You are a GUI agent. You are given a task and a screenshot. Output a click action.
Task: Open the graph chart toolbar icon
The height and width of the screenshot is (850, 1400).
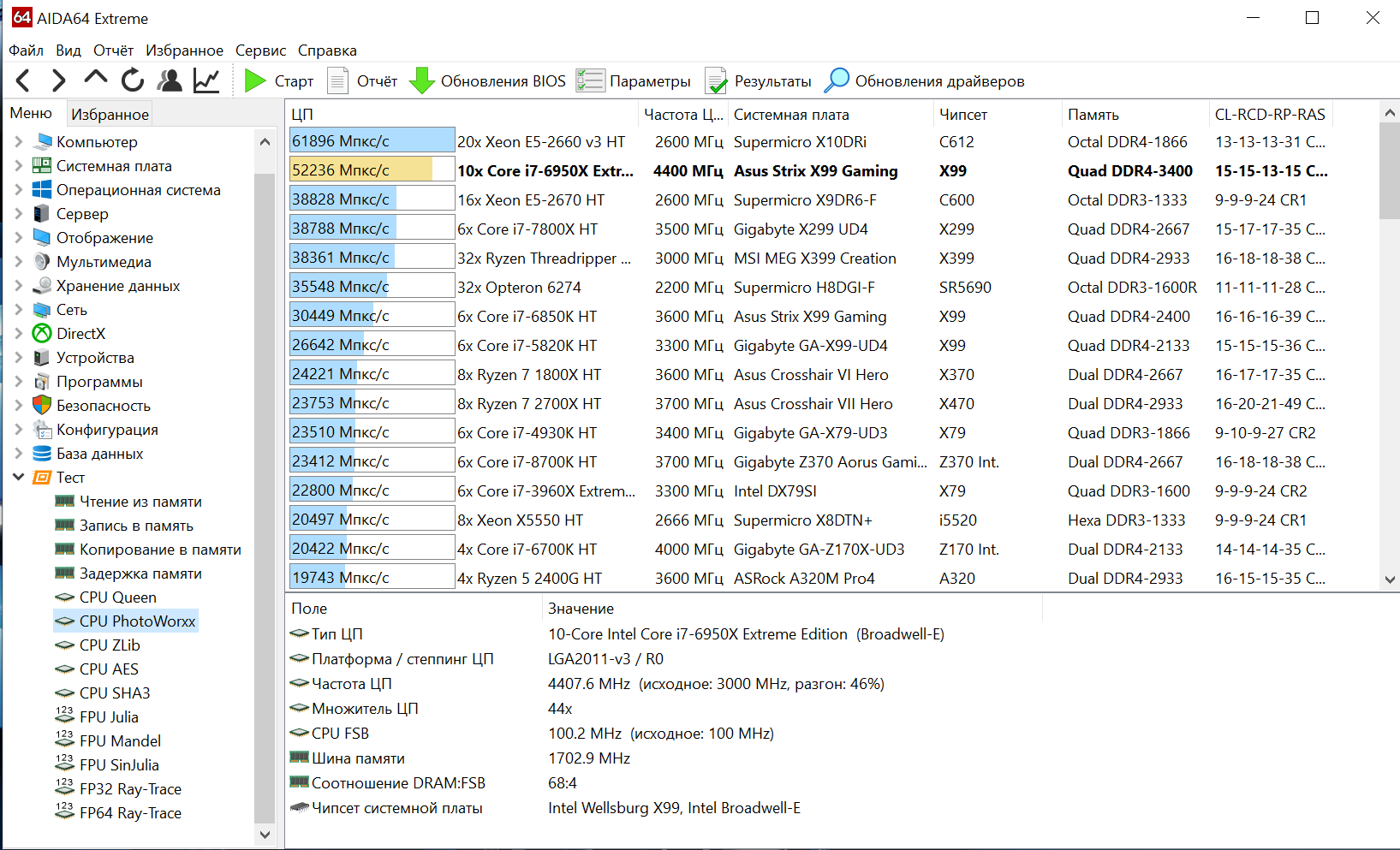click(x=206, y=81)
